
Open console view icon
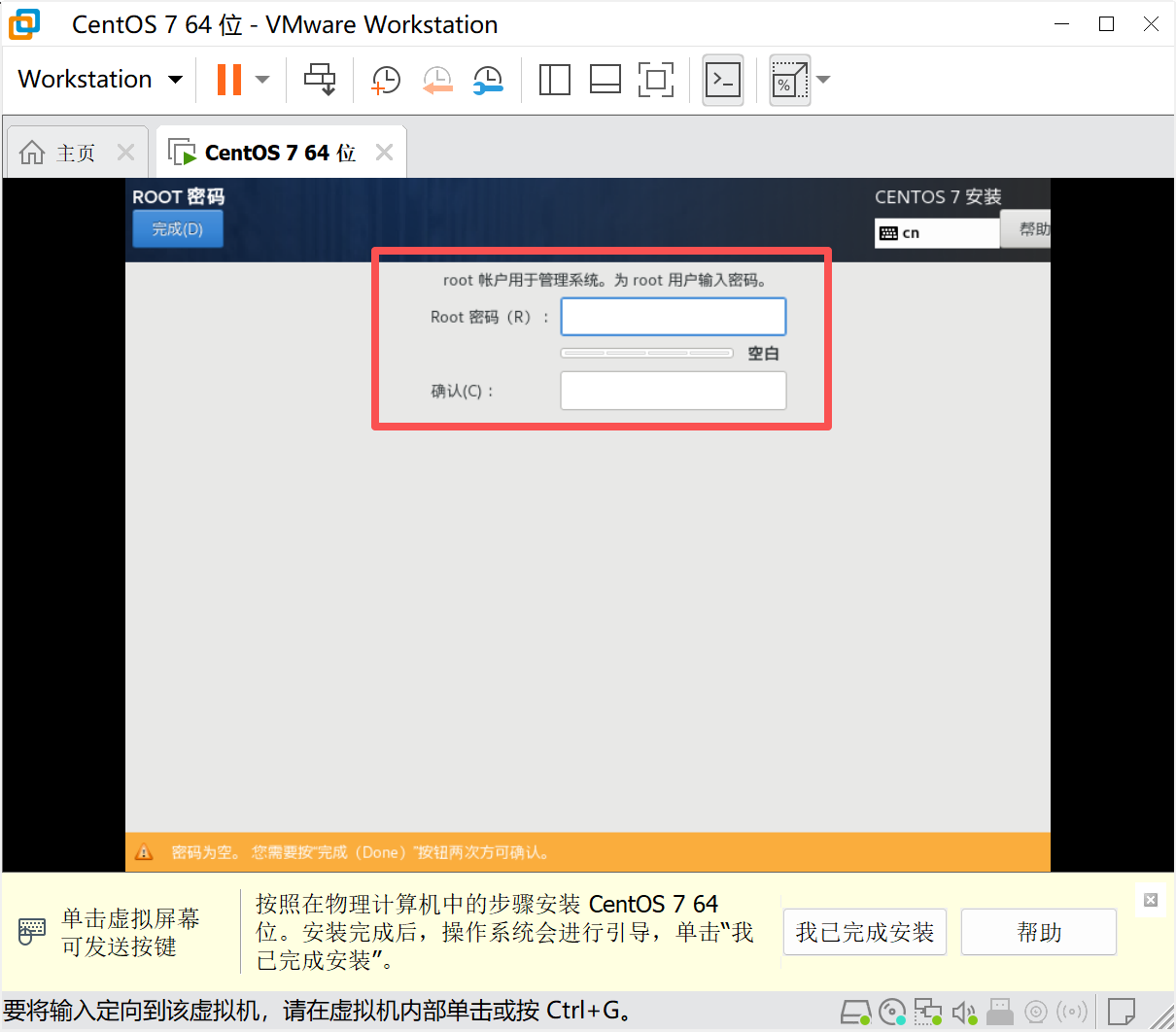723,80
